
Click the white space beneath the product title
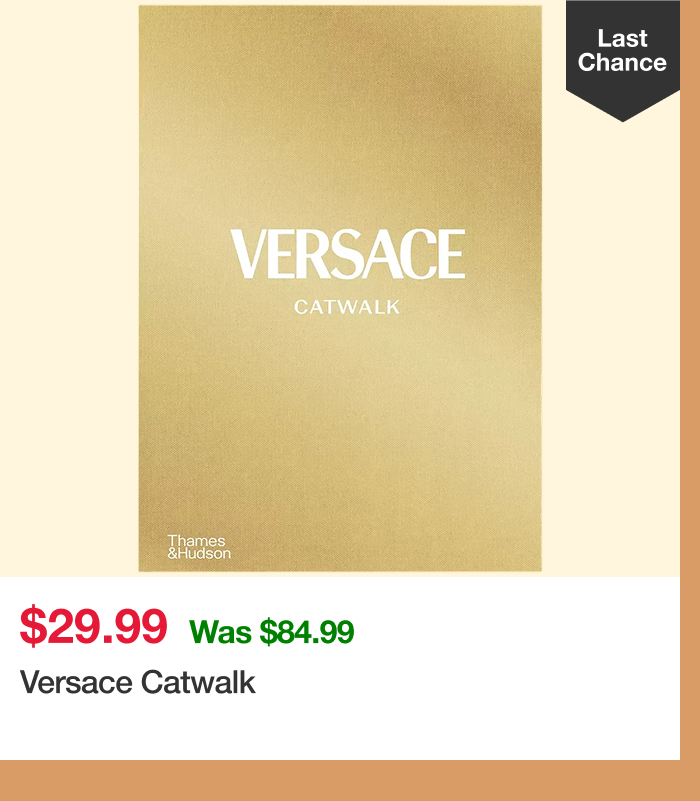340,728
